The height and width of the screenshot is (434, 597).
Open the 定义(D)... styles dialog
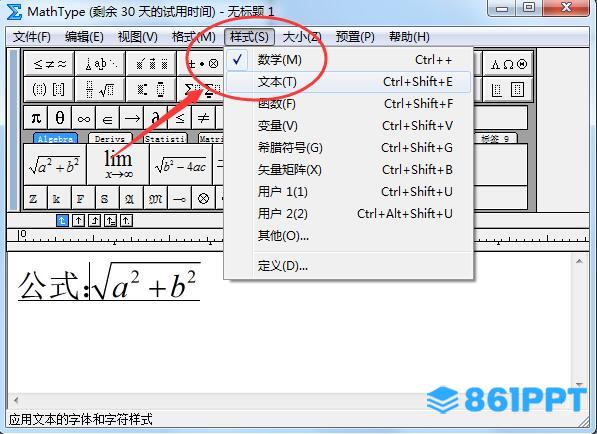point(348,266)
